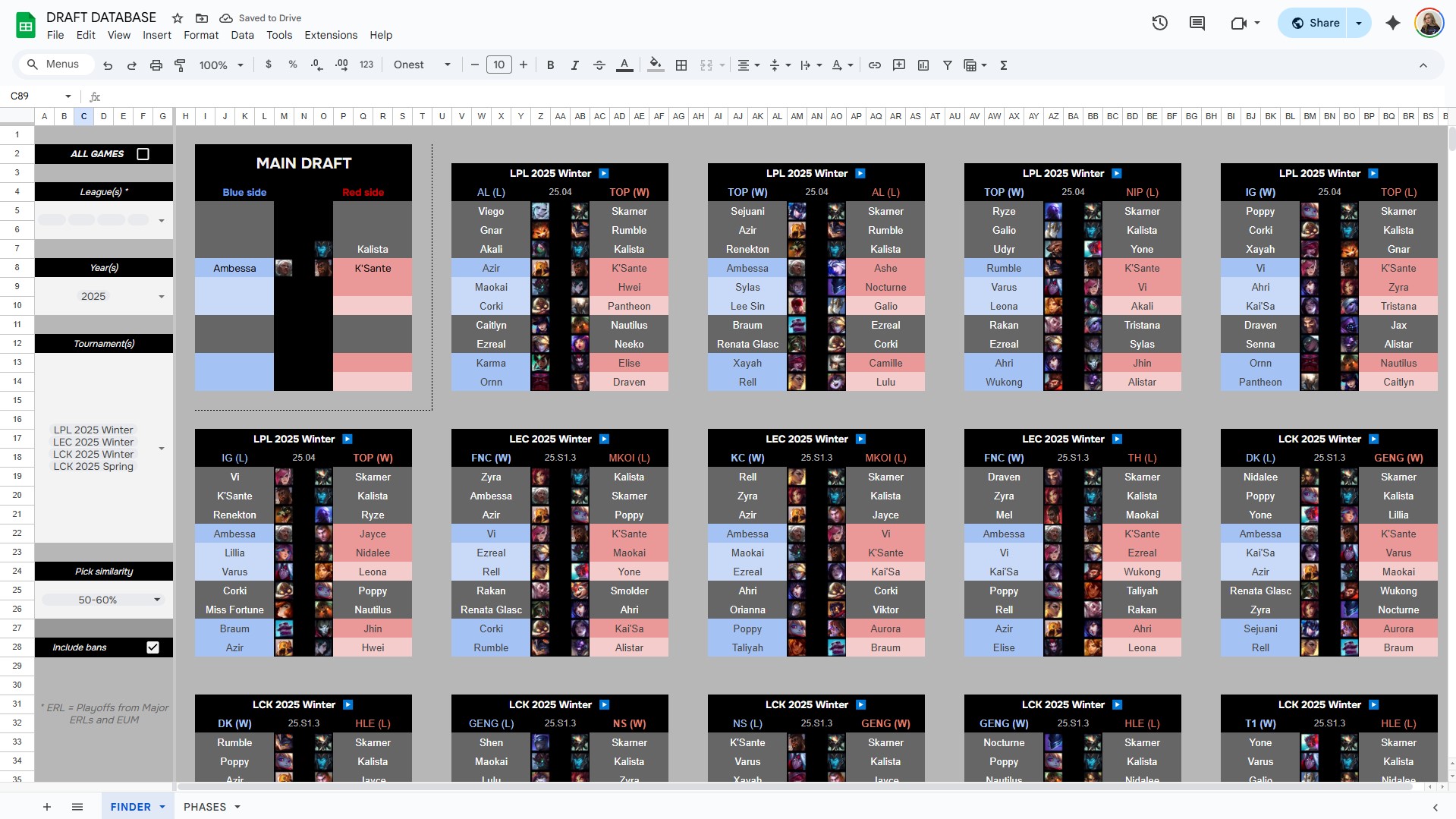This screenshot has height=819, width=1456.
Task: Open the text color picker
Action: [624, 65]
